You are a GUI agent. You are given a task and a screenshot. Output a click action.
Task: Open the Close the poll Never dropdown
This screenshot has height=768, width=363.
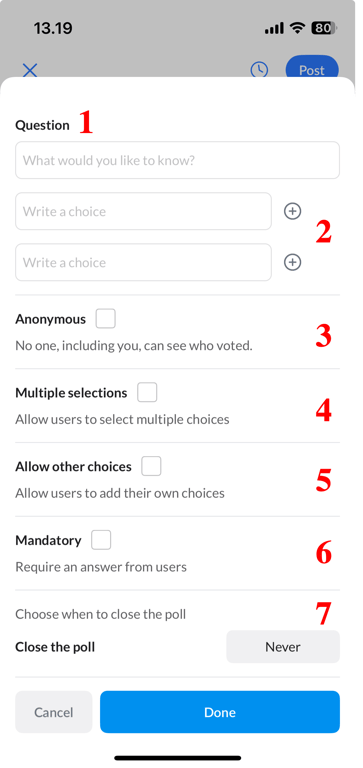click(x=283, y=647)
